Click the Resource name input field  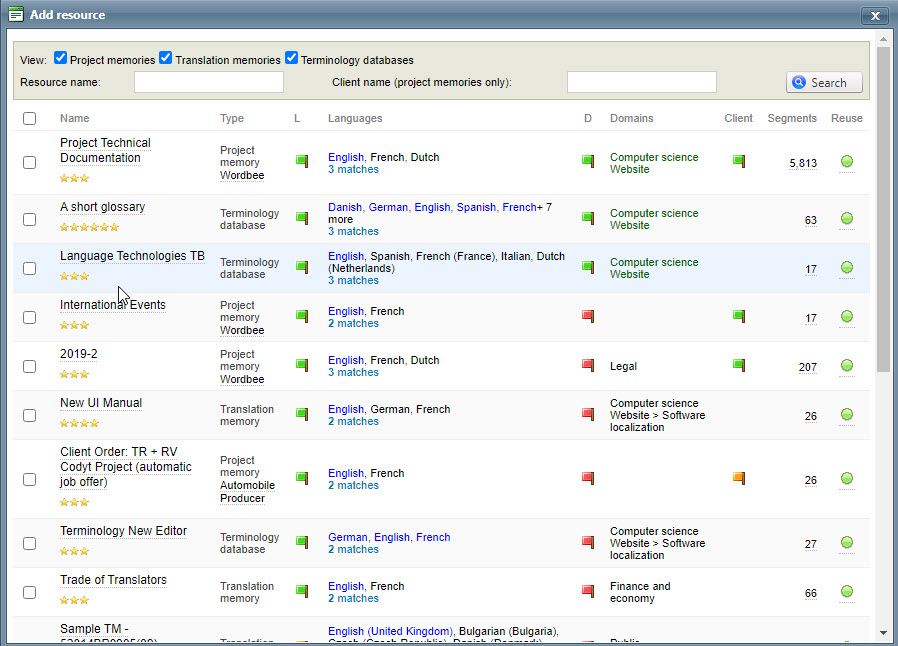click(209, 82)
